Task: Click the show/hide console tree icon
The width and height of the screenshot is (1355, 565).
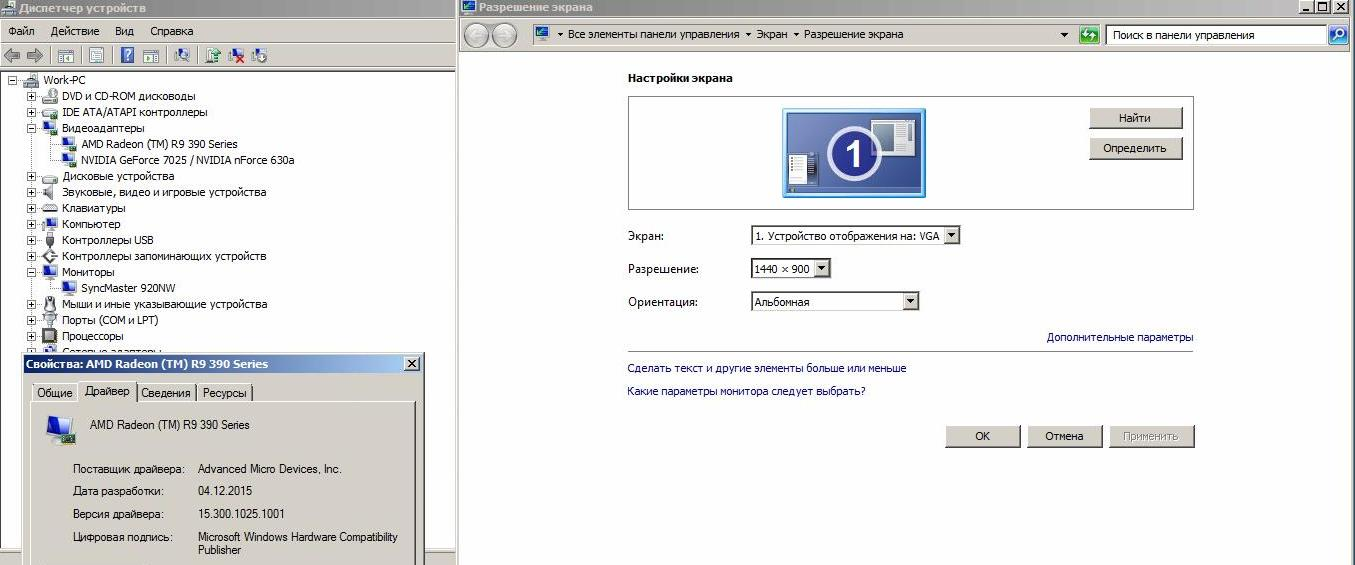Action: tap(66, 56)
